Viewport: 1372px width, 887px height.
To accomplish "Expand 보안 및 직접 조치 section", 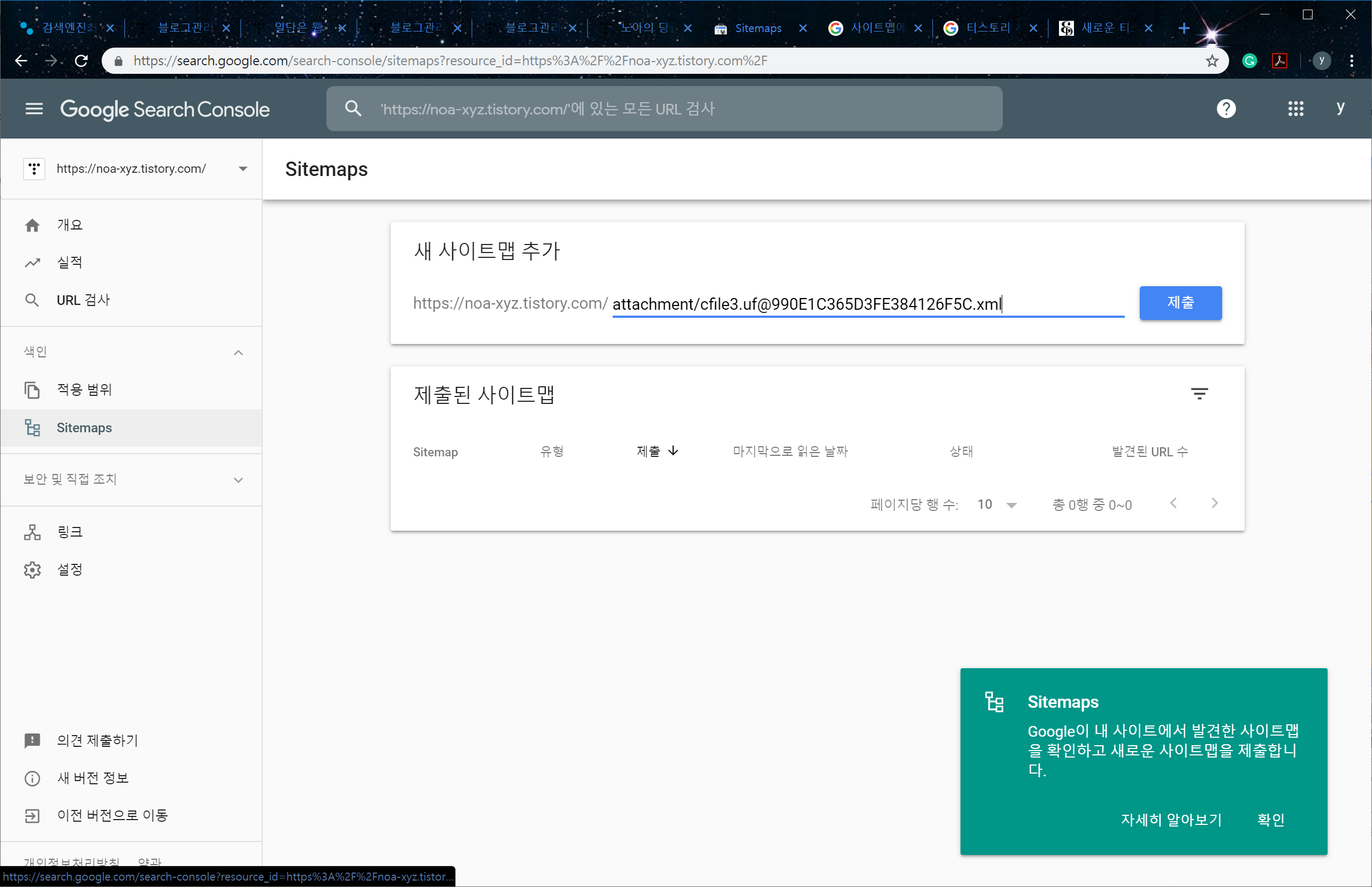I will 238,479.
